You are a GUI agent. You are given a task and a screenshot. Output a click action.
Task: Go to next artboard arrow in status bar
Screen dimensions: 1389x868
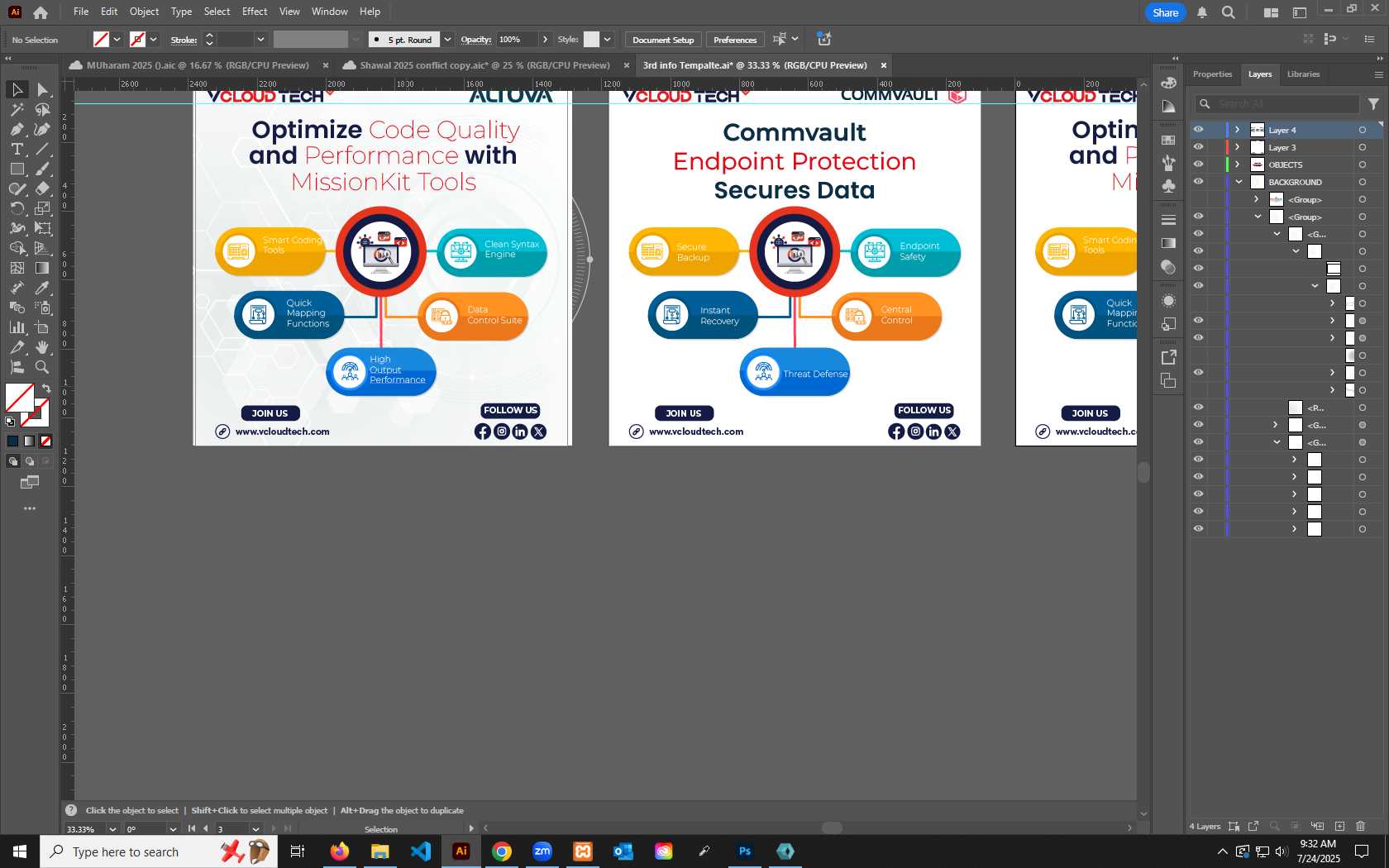[273, 829]
